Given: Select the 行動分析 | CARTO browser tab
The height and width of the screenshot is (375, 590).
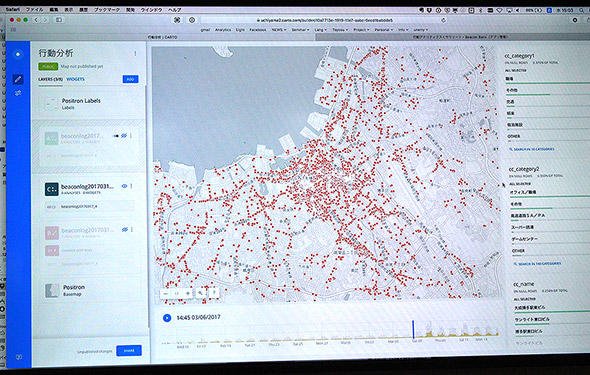Looking at the screenshot, I should 163,37.
